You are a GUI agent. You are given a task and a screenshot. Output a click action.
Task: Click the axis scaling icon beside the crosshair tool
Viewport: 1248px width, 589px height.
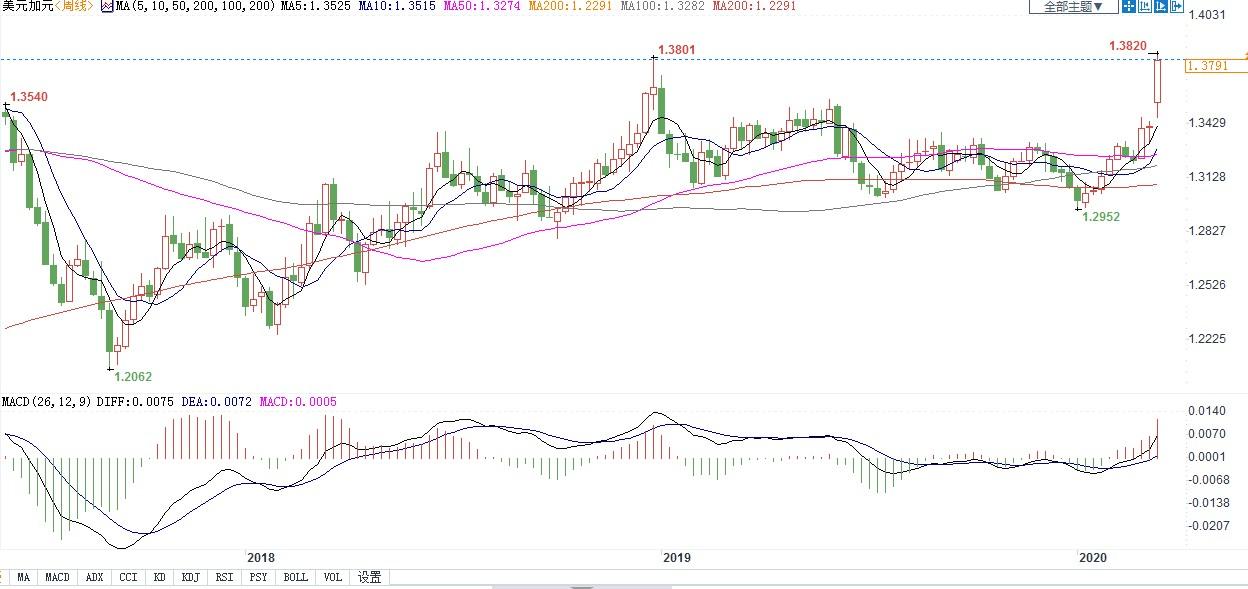tap(1144, 7)
